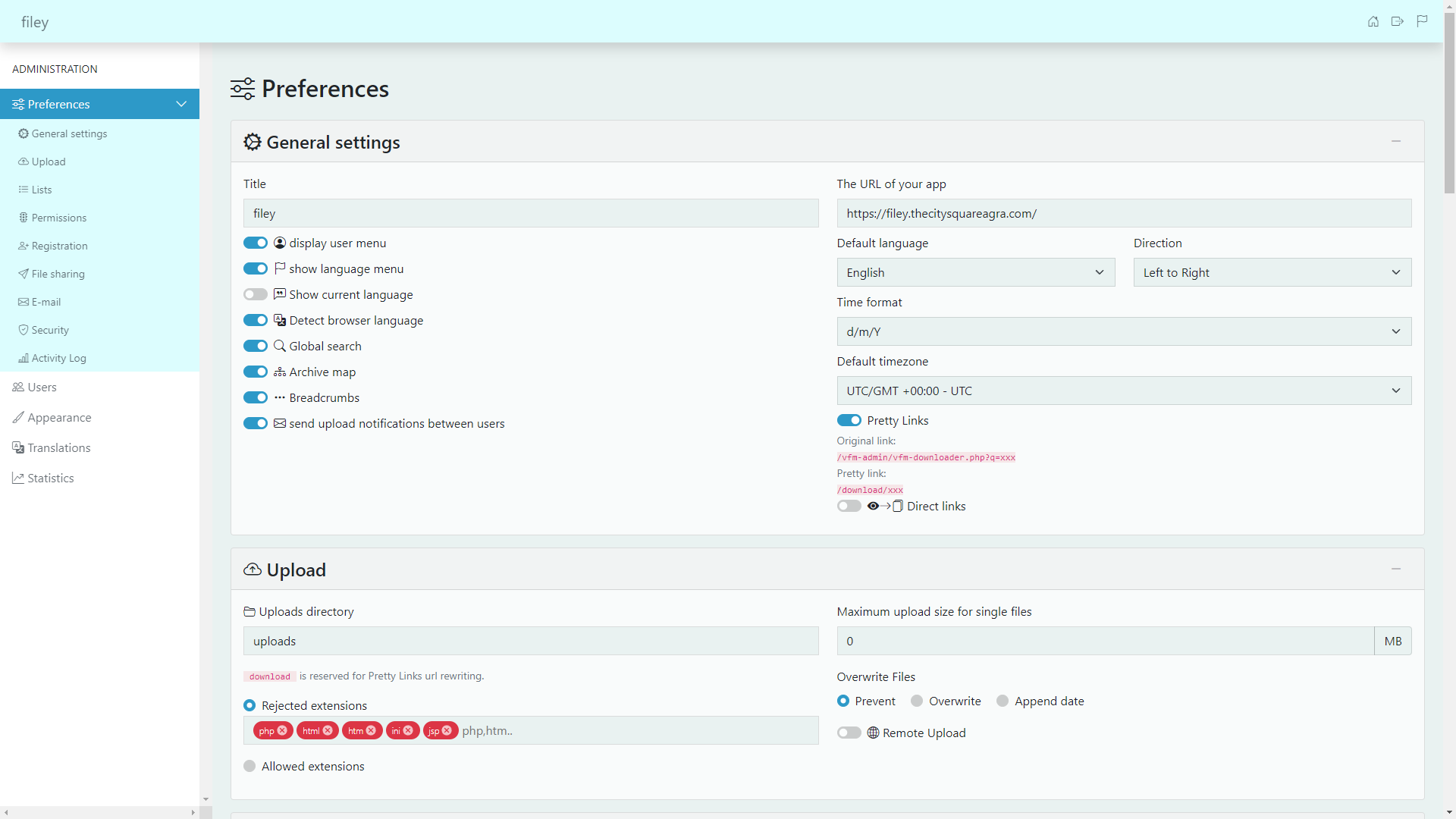
Task: Remove the ini extension tag
Action: pyautogui.click(x=408, y=730)
